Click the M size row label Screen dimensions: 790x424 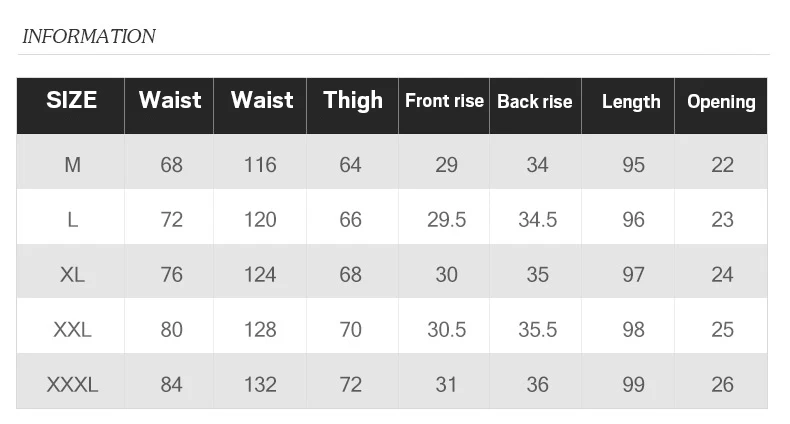point(73,165)
